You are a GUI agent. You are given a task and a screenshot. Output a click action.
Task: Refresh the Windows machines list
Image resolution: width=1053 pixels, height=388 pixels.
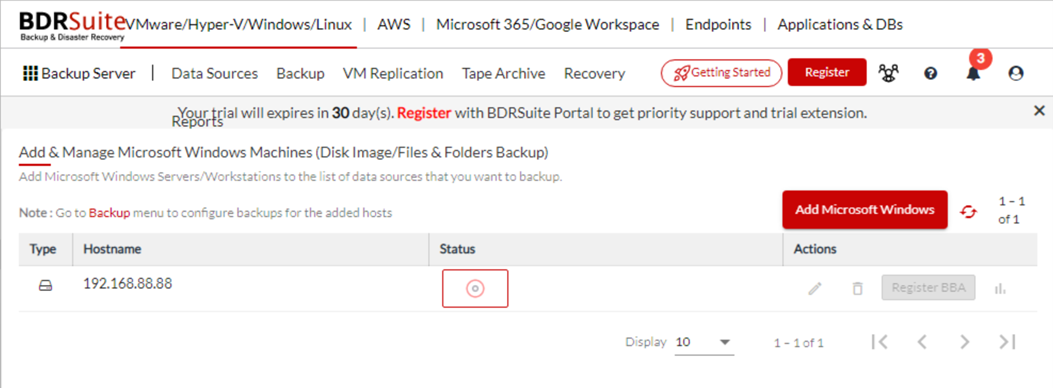pyautogui.click(x=968, y=211)
